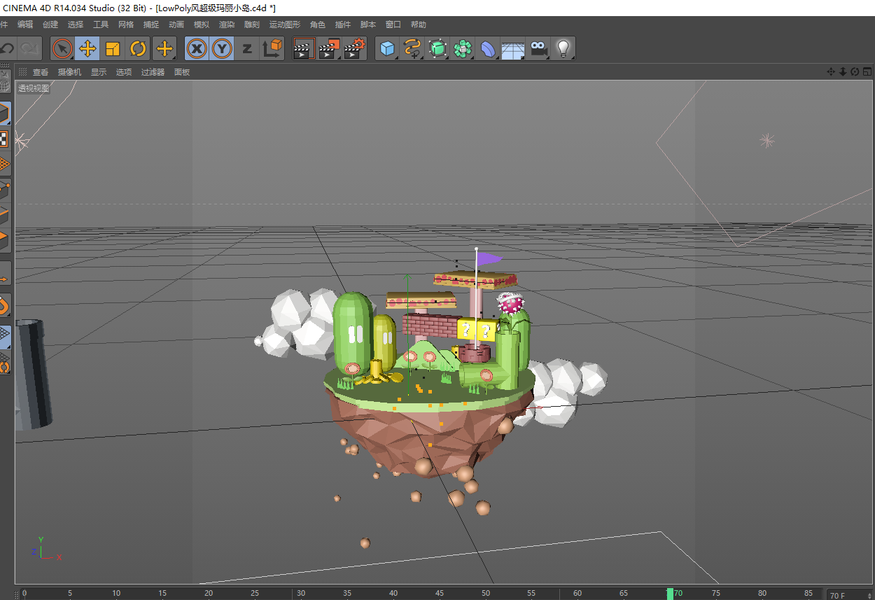The width and height of the screenshot is (875, 600).
Task: Click frame 30 on the timeline ruler
Action: click(301, 593)
